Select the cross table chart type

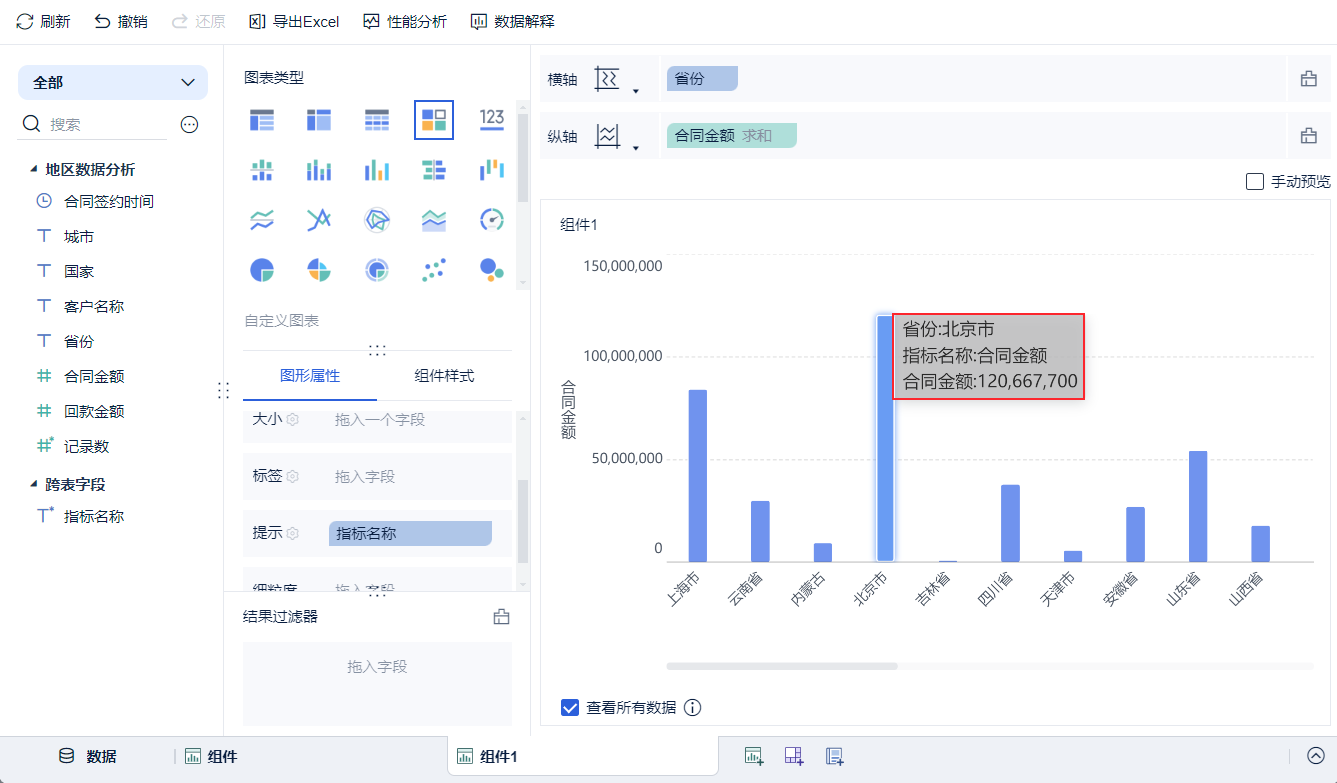pyautogui.click(x=319, y=120)
